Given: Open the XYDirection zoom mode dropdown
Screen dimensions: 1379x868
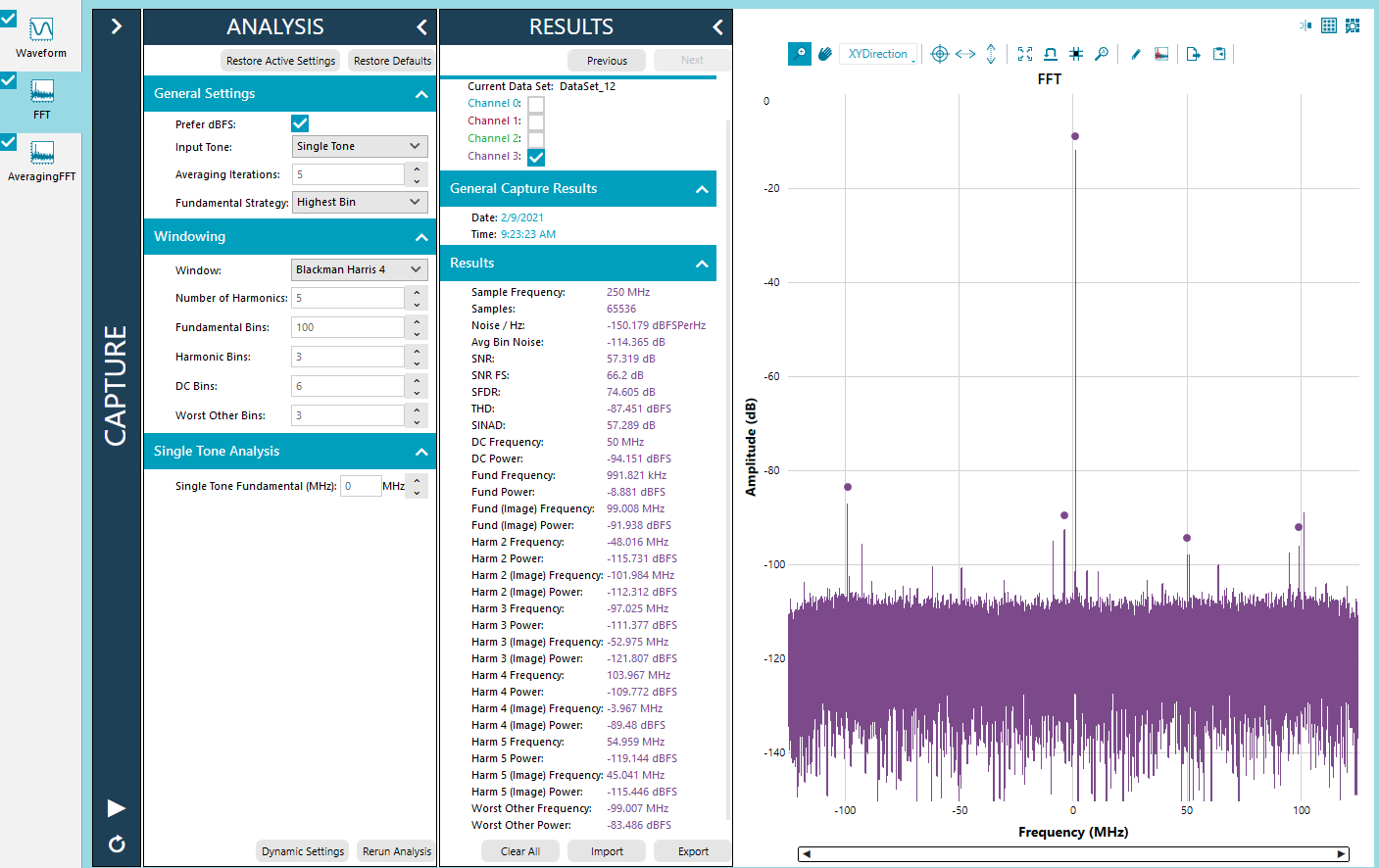Looking at the screenshot, I should tap(879, 54).
